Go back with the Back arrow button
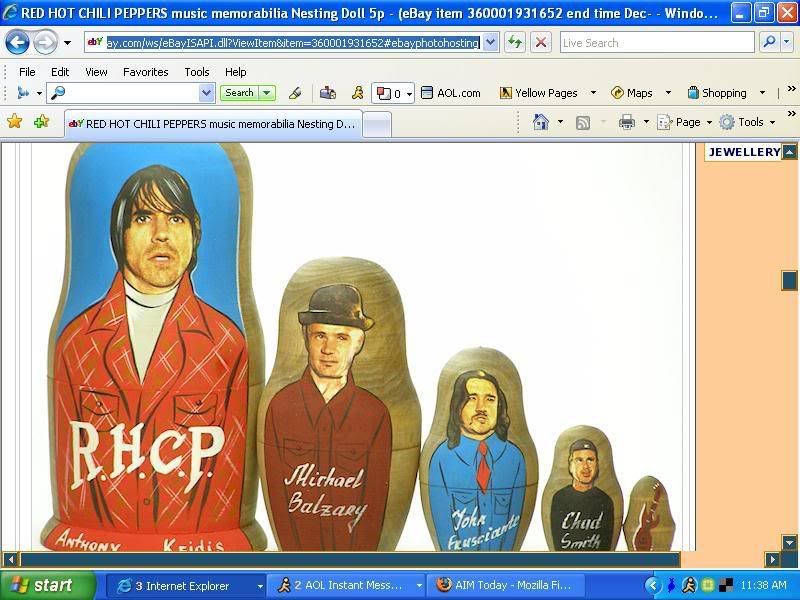The image size is (800, 600). coord(17,42)
